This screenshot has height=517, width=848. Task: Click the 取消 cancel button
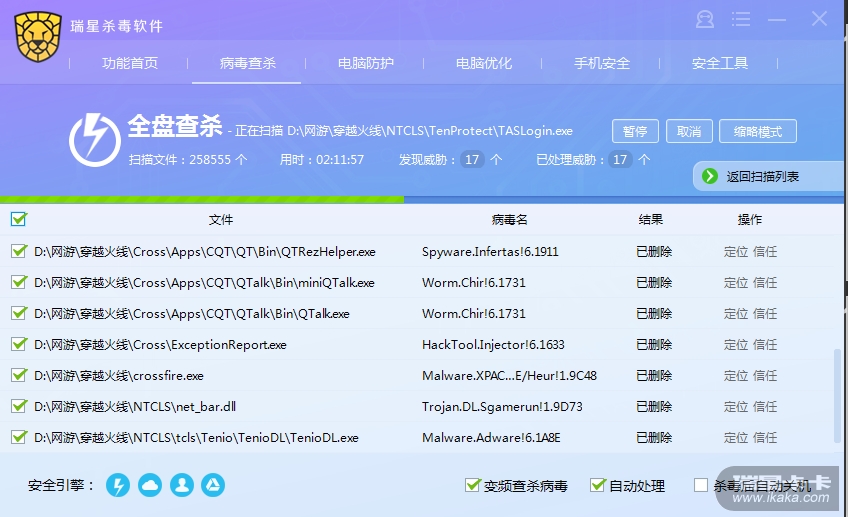689,131
